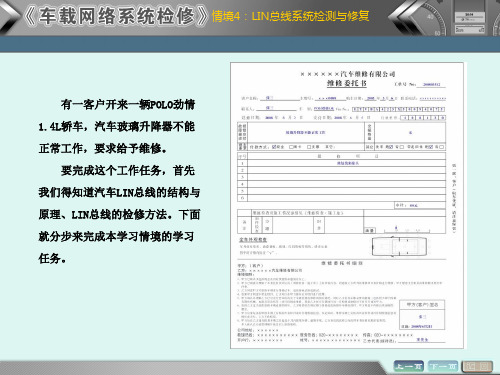This screenshot has height=375, width=500.
Task: Click the text line 原理、LIN总线的检修方法。下面
Action: point(119,214)
